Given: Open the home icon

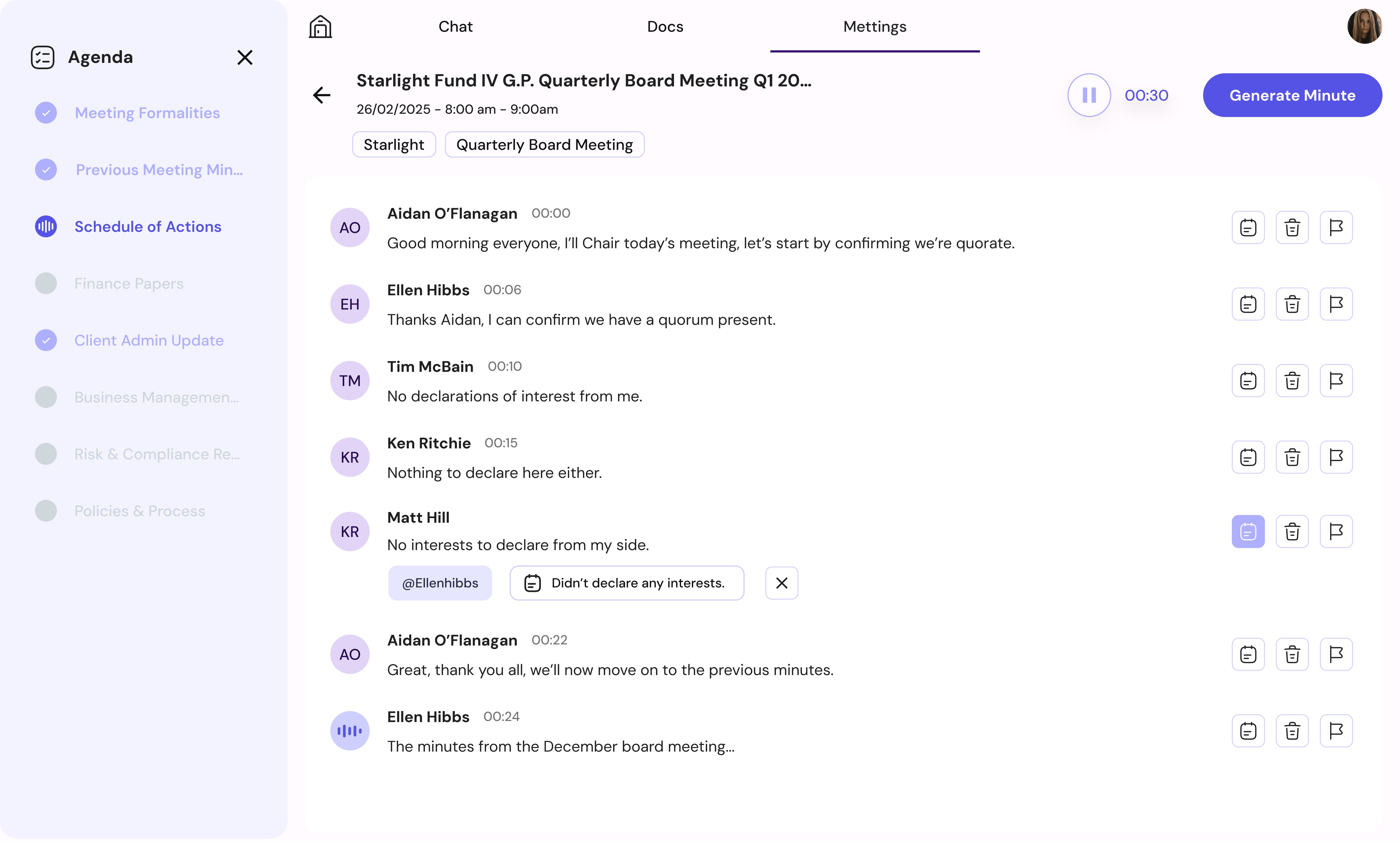Looking at the screenshot, I should [x=320, y=26].
